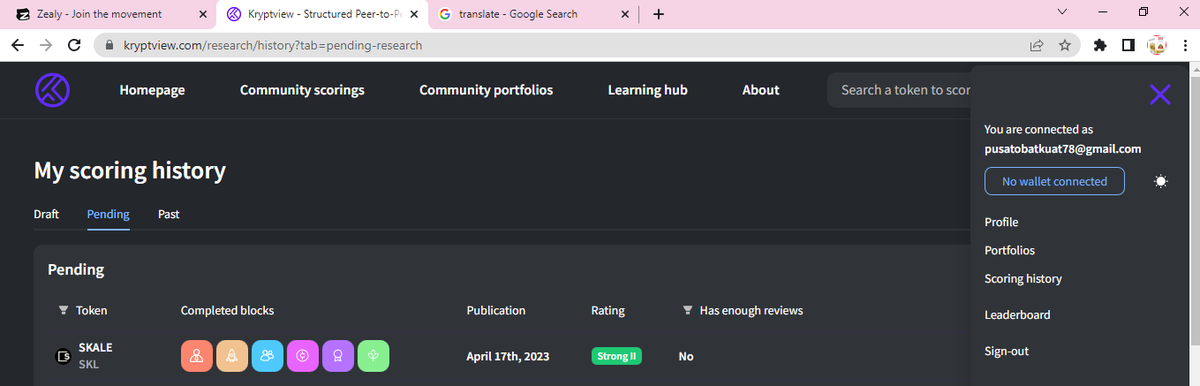The width and height of the screenshot is (1200, 386).
Task: Click the SKALE token name
Action: pos(95,347)
